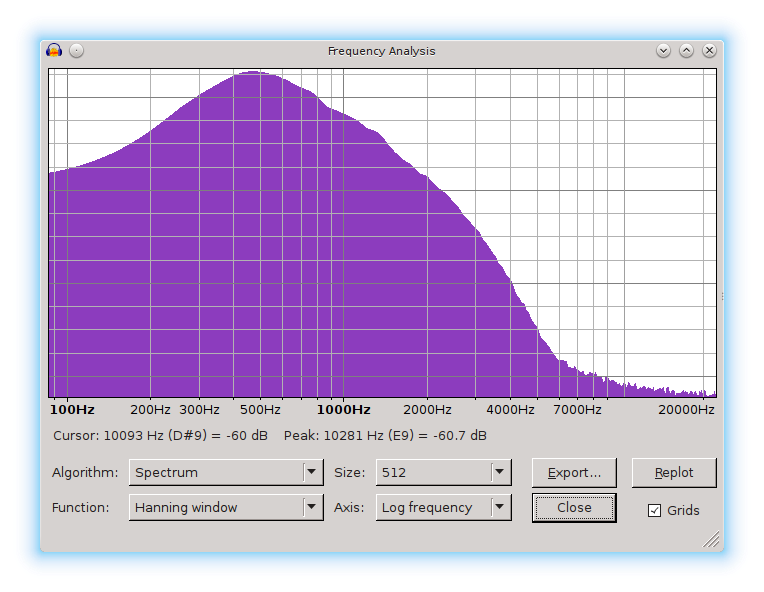Click the Function: label
The image size is (764, 592).
[80, 508]
